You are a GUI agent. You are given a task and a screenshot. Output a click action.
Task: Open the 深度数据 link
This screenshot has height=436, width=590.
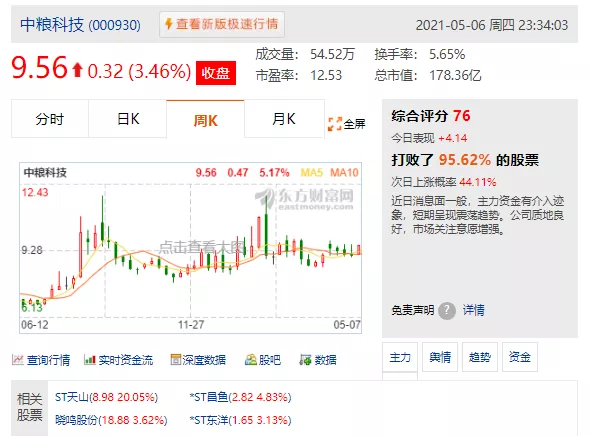click(204, 360)
